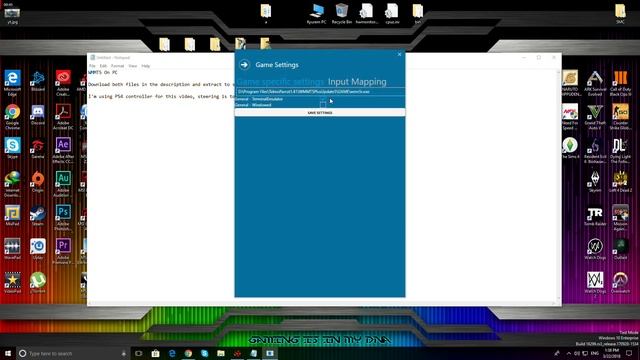Open the Format menu in Notepad
640x360 pixels.
pos(118,66)
